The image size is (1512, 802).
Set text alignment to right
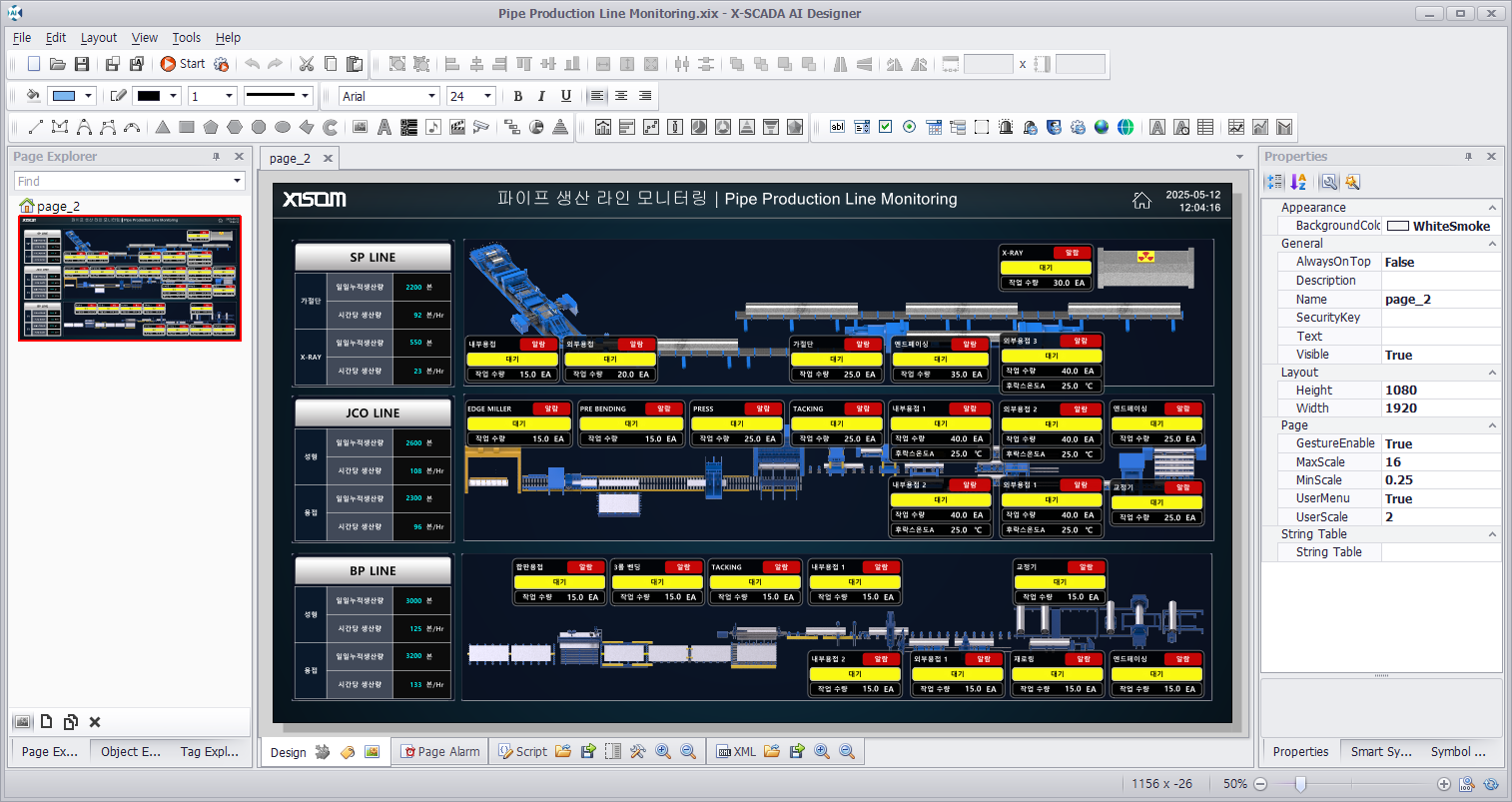645,96
